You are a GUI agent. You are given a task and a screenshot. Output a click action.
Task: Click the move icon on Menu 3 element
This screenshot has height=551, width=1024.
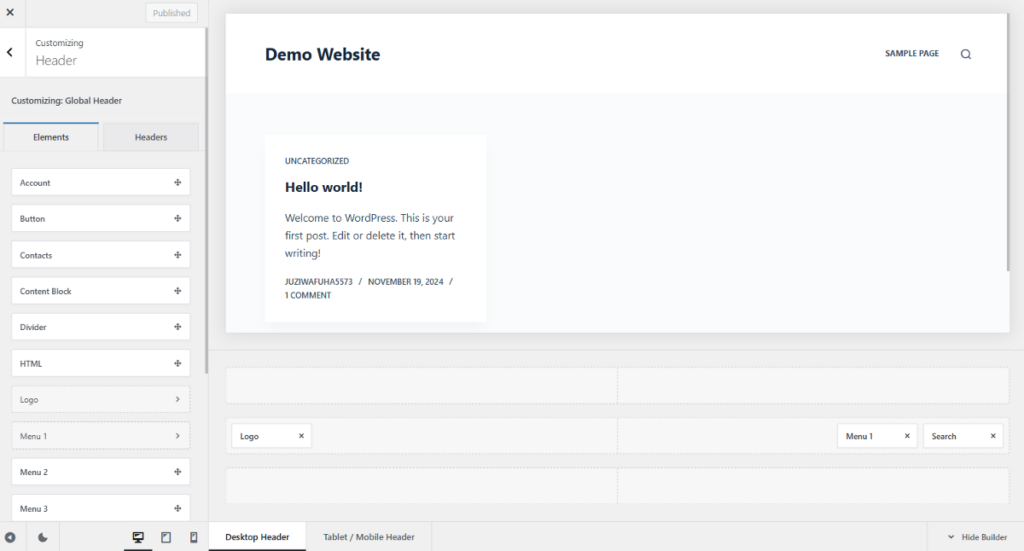click(x=178, y=509)
